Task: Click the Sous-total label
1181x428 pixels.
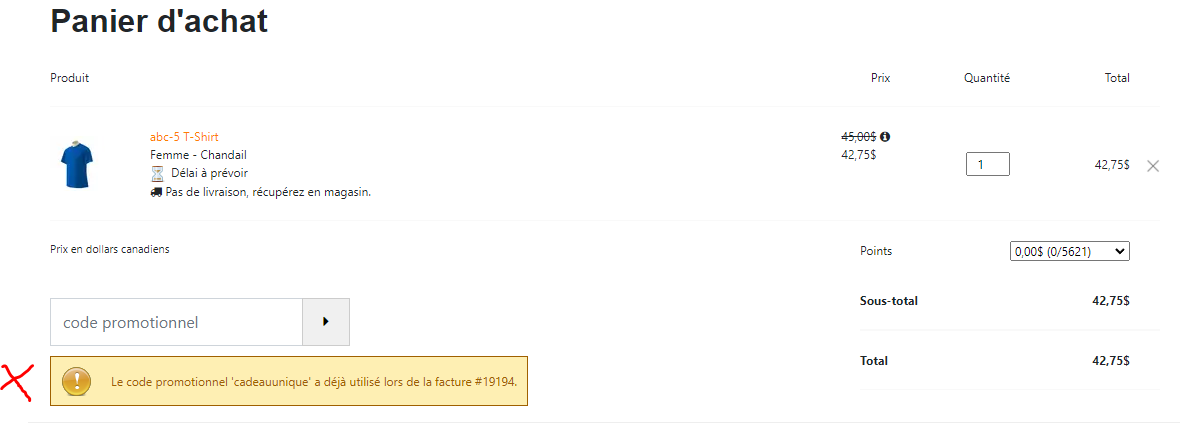Action: click(x=889, y=301)
